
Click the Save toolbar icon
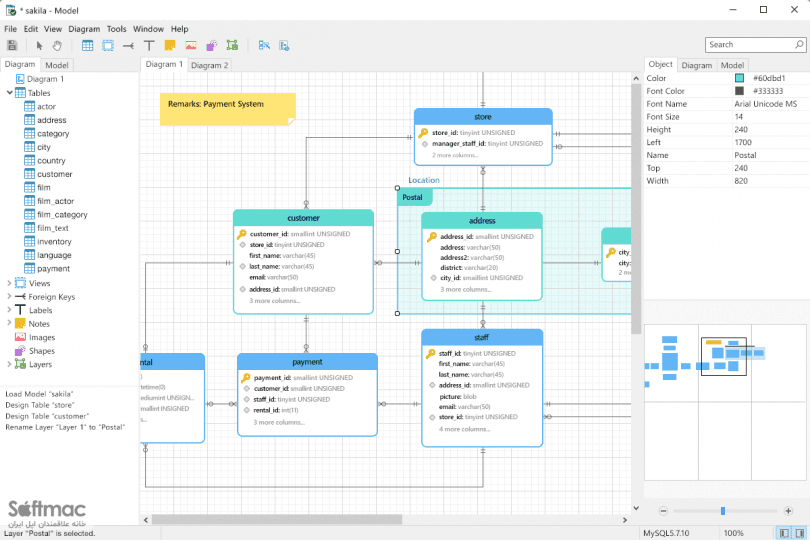click(12, 45)
